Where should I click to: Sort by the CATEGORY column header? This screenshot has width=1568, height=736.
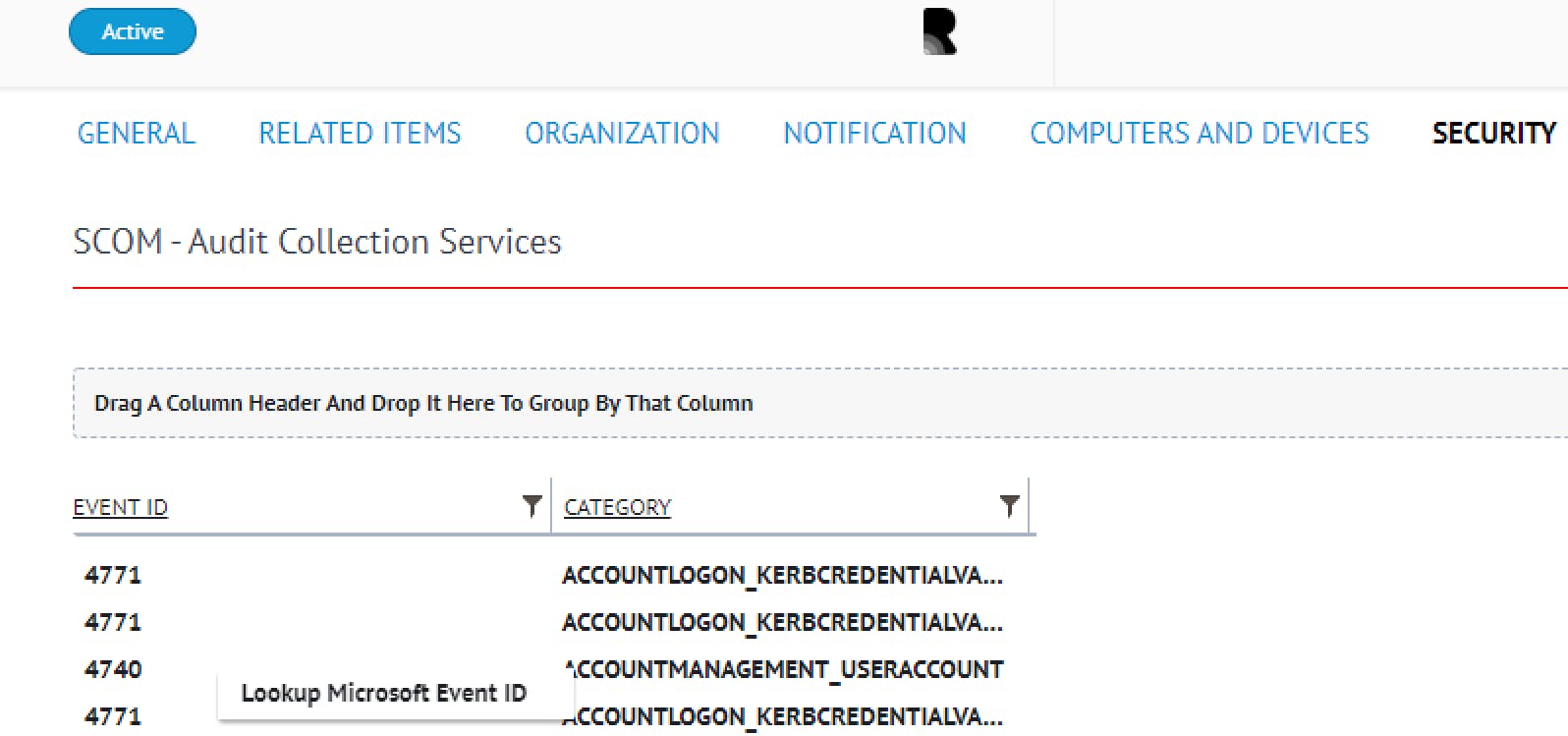point(617,507)
